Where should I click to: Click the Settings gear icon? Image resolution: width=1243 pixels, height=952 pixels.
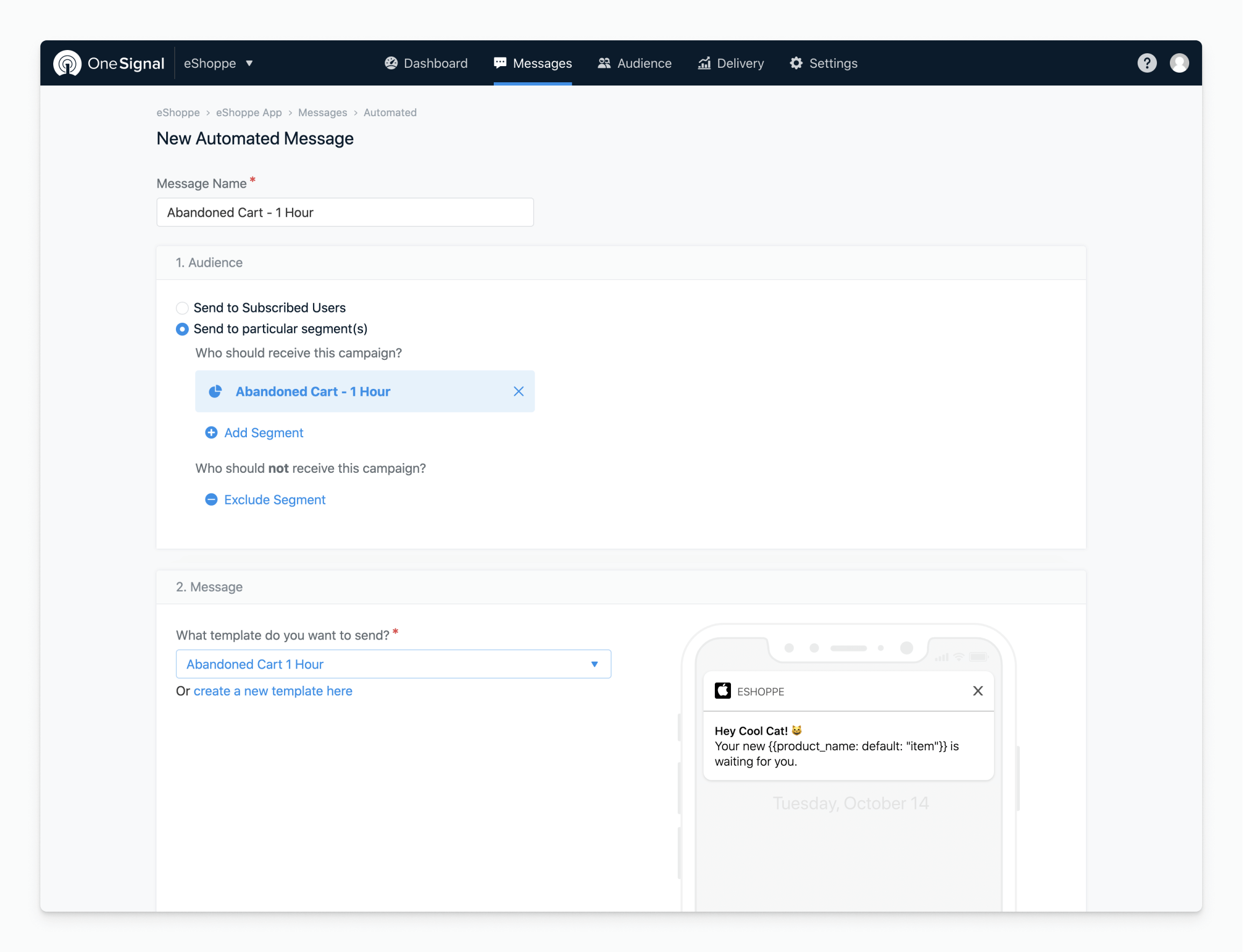tap(796, 63)
